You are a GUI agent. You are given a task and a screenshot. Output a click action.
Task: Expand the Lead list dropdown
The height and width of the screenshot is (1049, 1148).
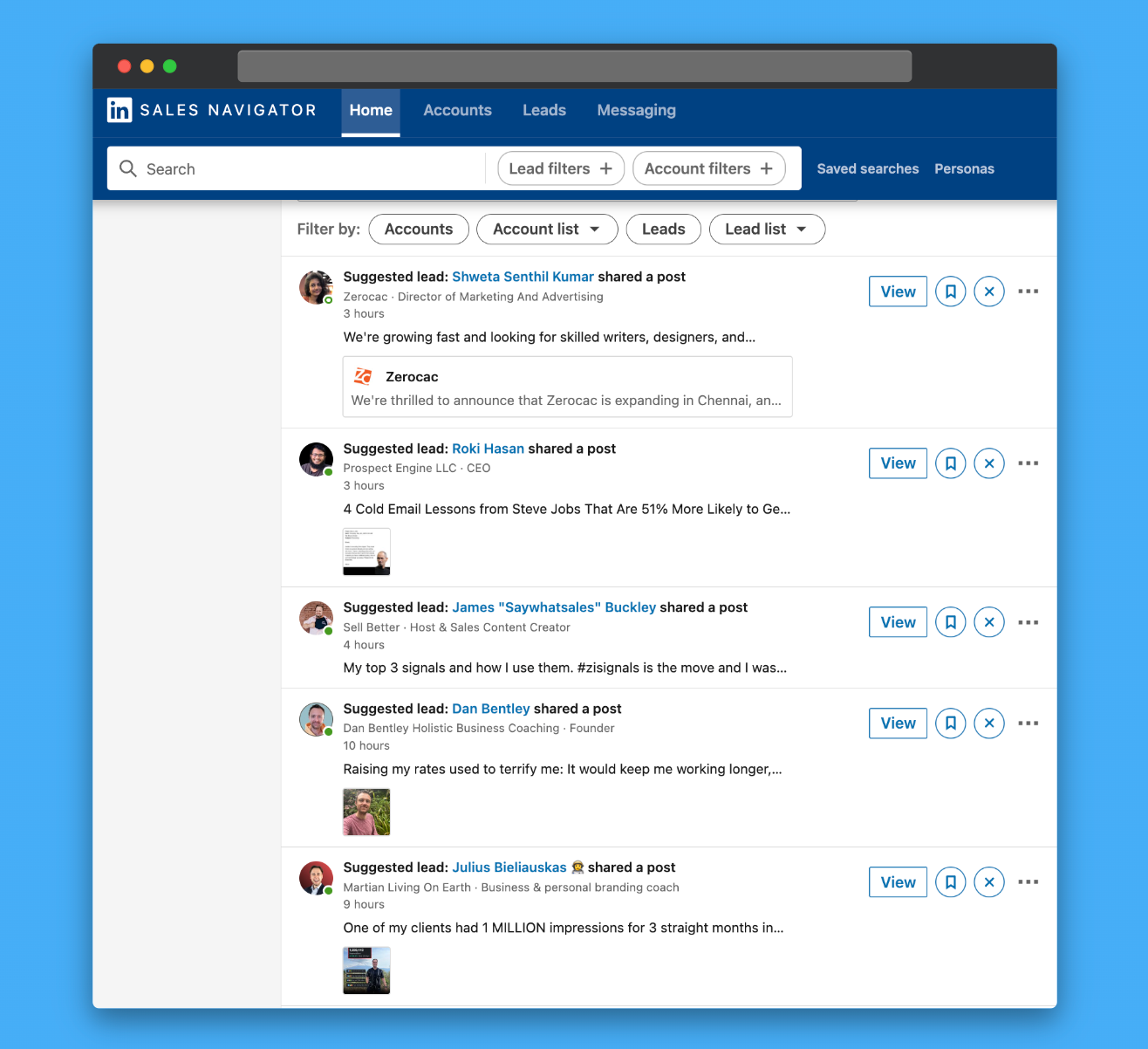(x=767, y=230)
